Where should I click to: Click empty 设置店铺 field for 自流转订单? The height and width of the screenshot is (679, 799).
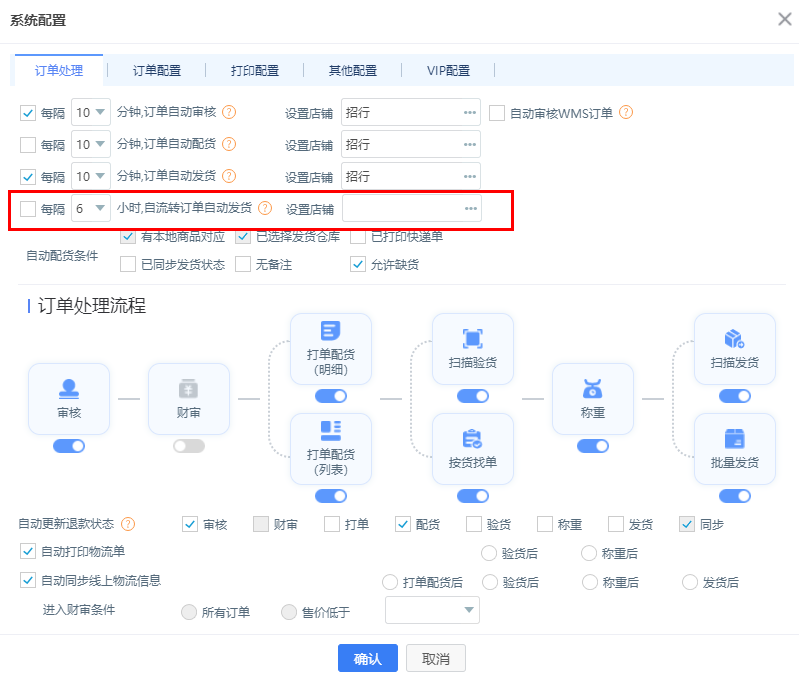[412, 208]
